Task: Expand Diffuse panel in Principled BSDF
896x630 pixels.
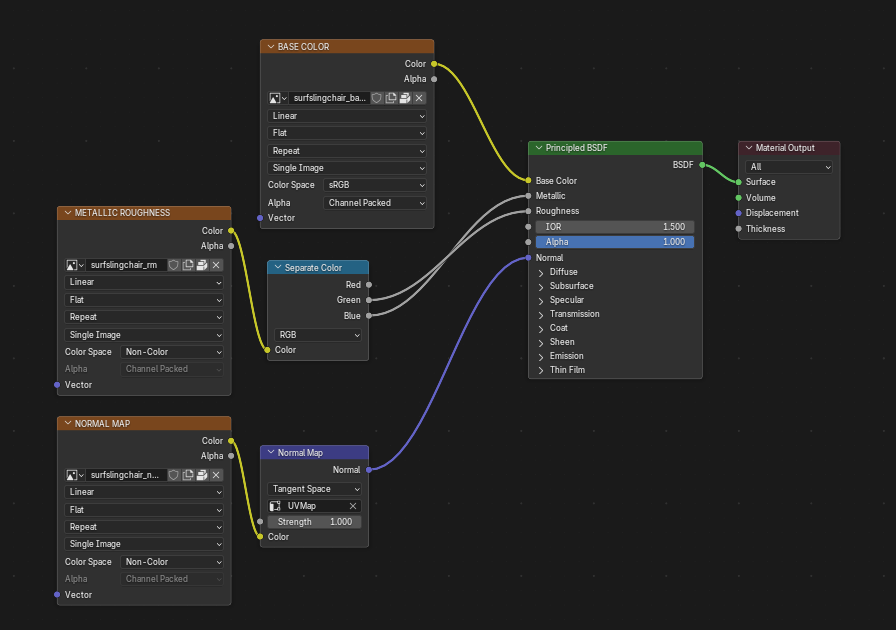Action: [x=541, y=273]
